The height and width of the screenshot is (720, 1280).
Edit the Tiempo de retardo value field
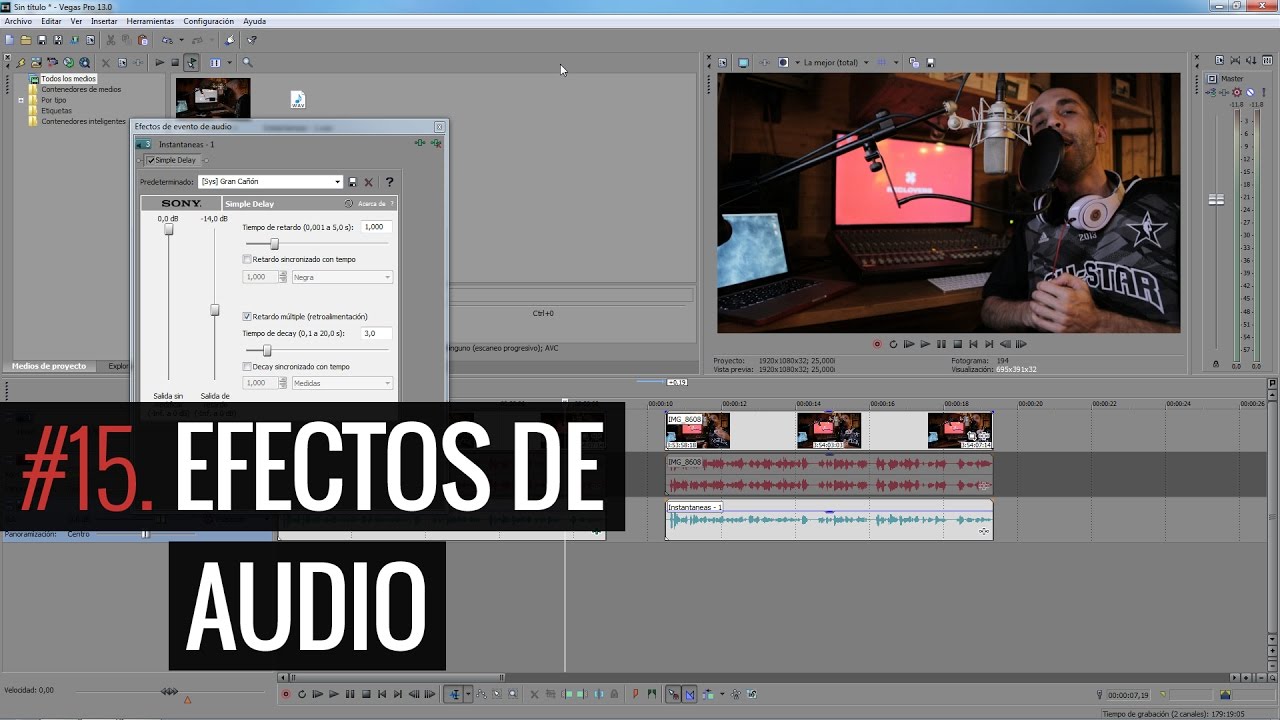pyautogui.click(x=376, y=227)
